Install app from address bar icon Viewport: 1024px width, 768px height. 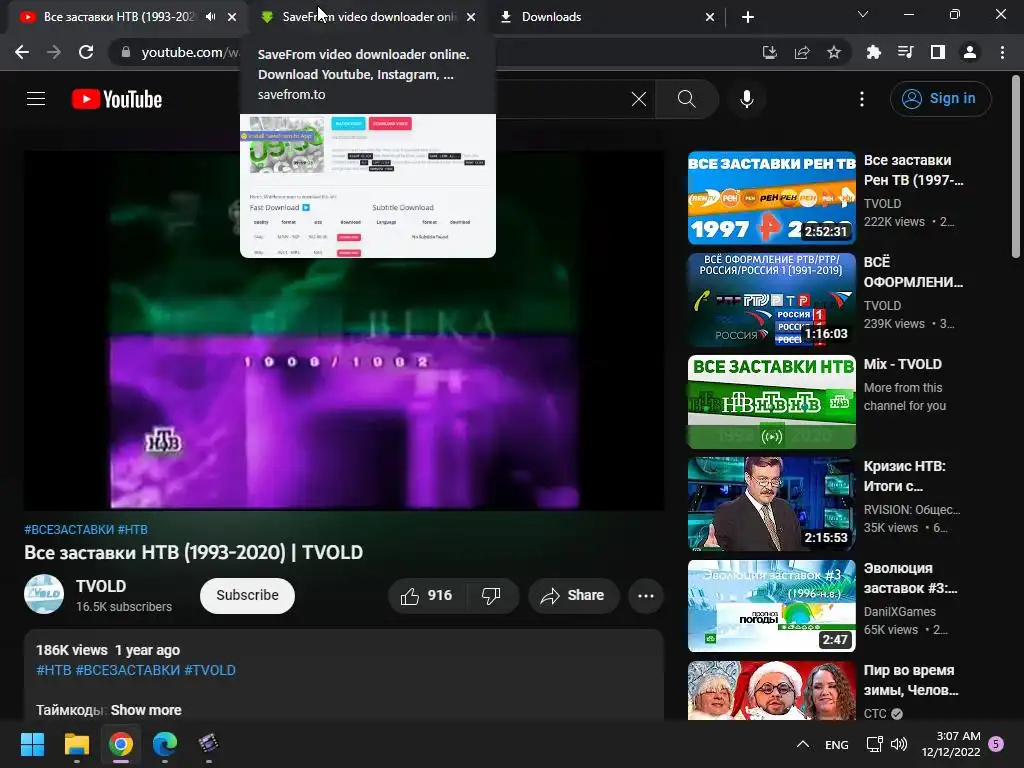click(x=770, y=52)
